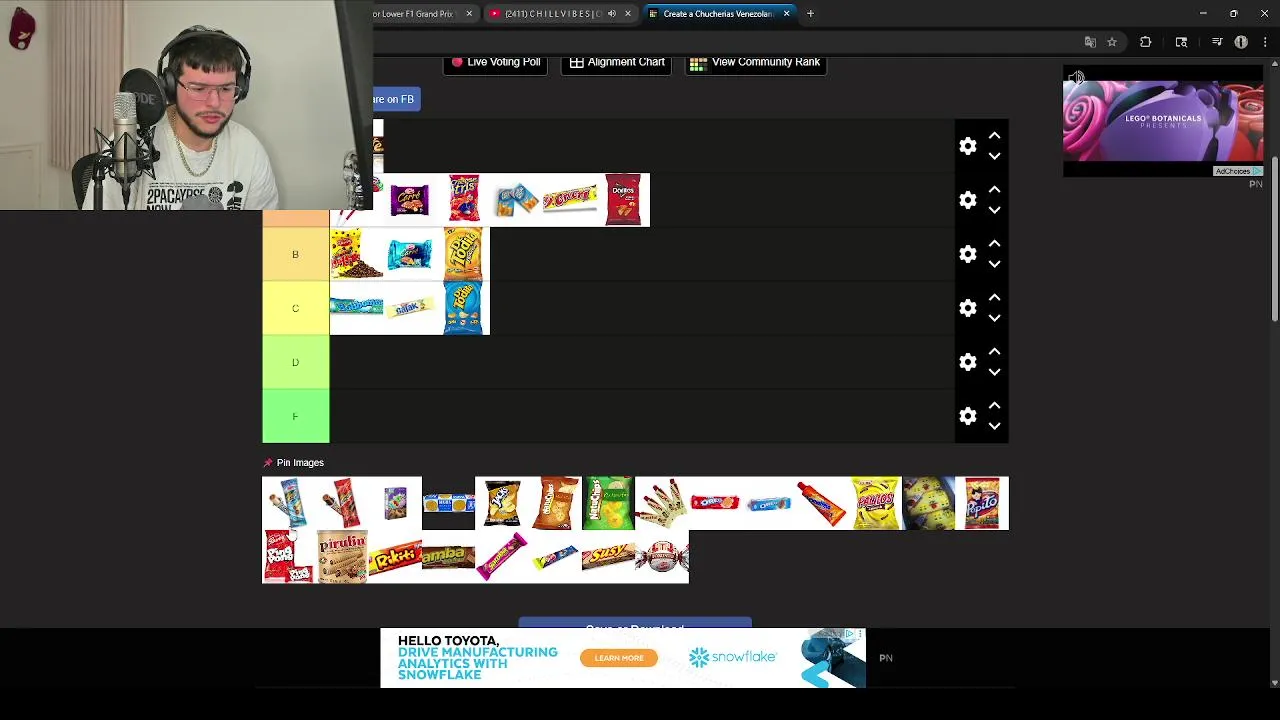Select the green D tier label
This screenshot has height=720, width=1280.
pyautogui.click(x=295, y=362)
